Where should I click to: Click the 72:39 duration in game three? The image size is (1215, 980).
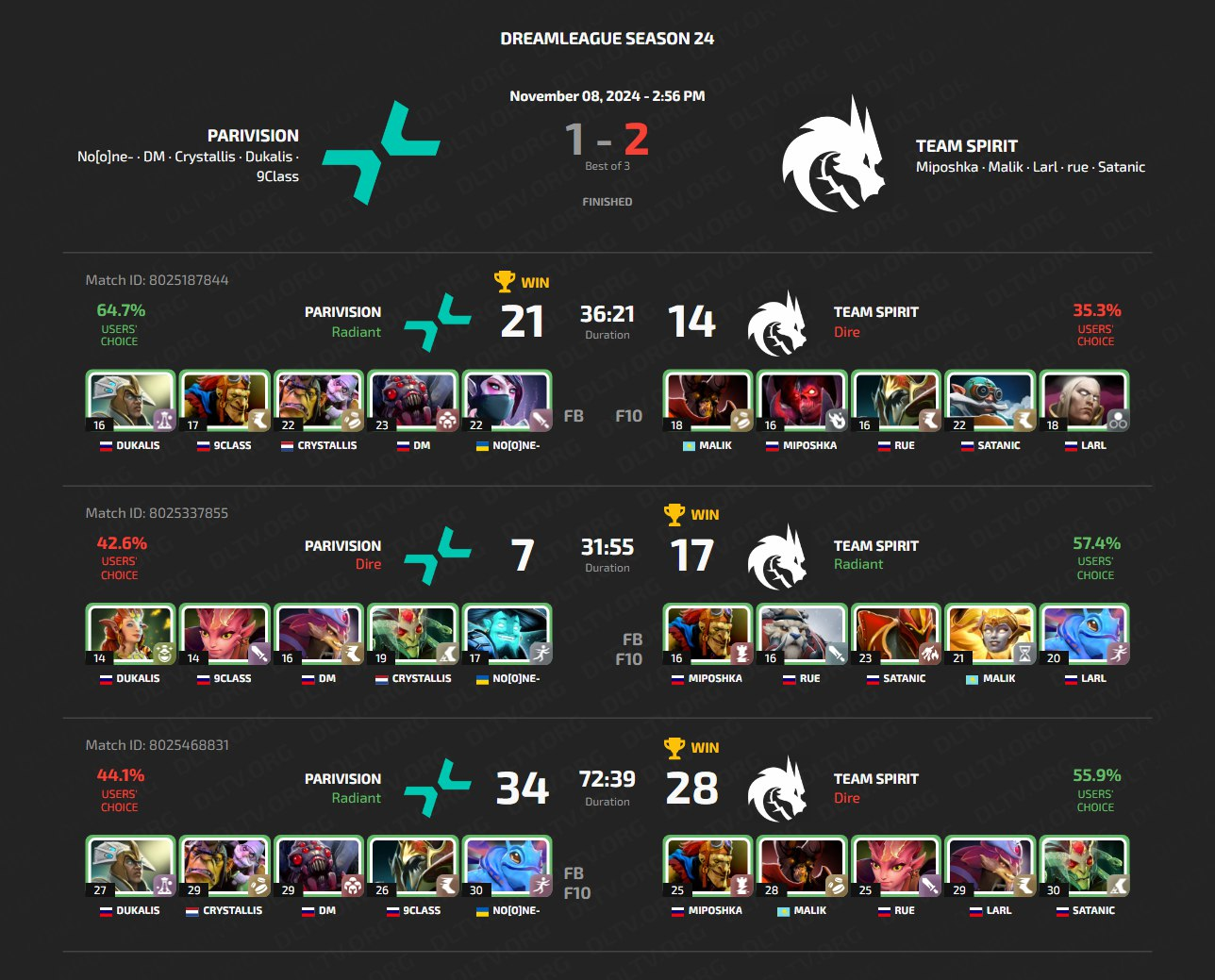(607, 779)
